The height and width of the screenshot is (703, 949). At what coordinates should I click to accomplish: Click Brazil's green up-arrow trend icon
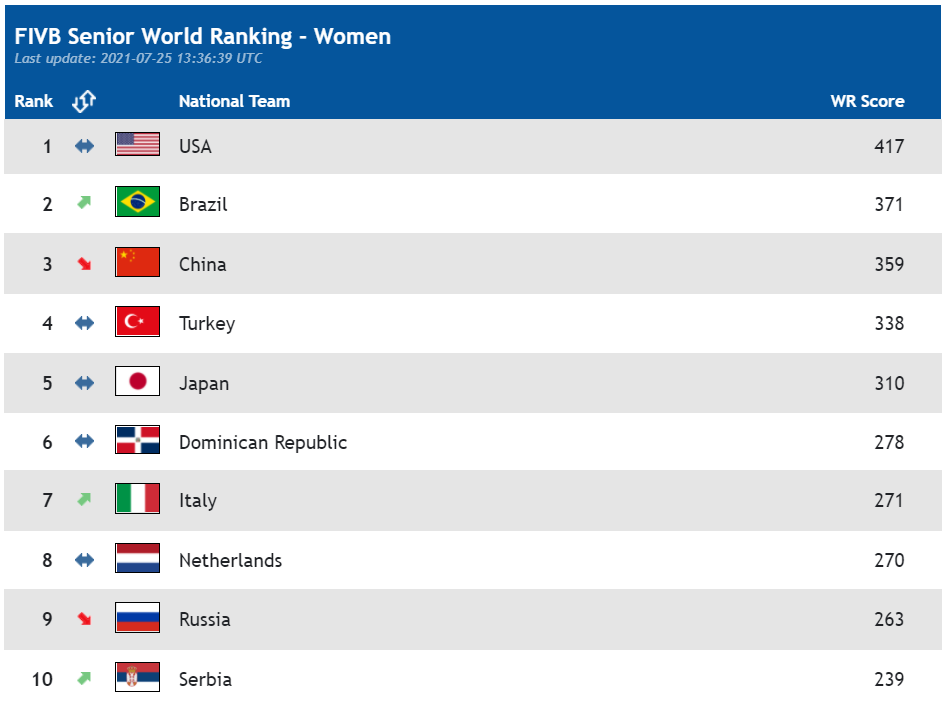tap(84, 203)
